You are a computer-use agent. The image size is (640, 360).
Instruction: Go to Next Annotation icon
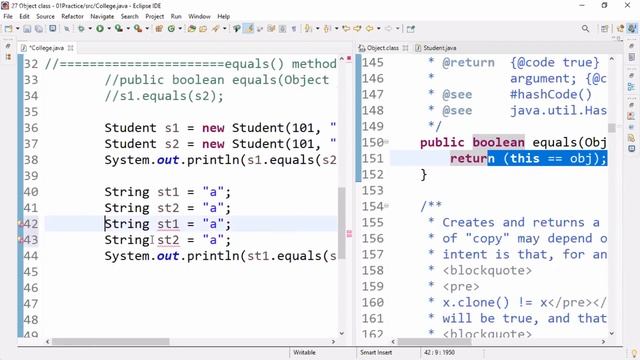point(308,29)
